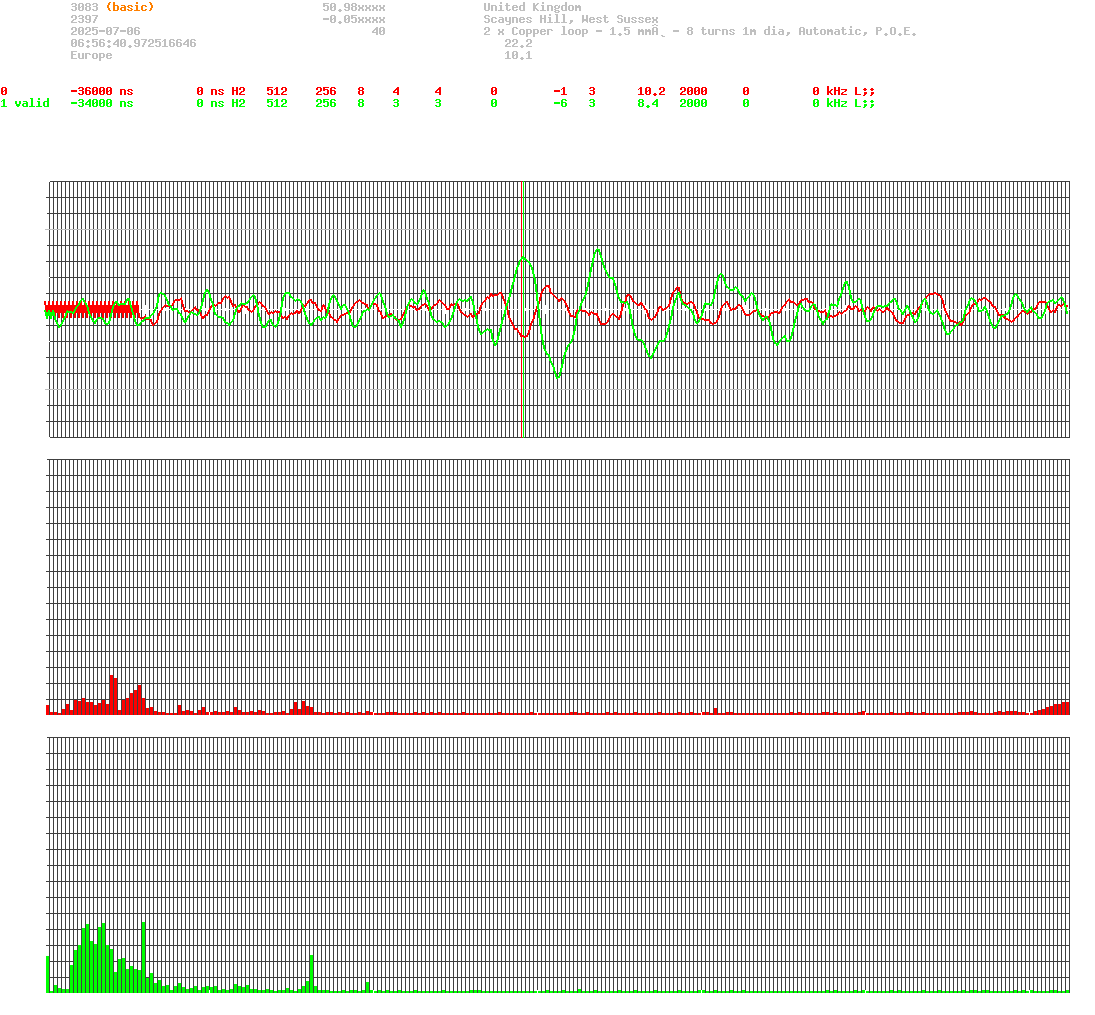Click the region text "Europe"
This screenshot has height=1015, width=1095.
91,55
